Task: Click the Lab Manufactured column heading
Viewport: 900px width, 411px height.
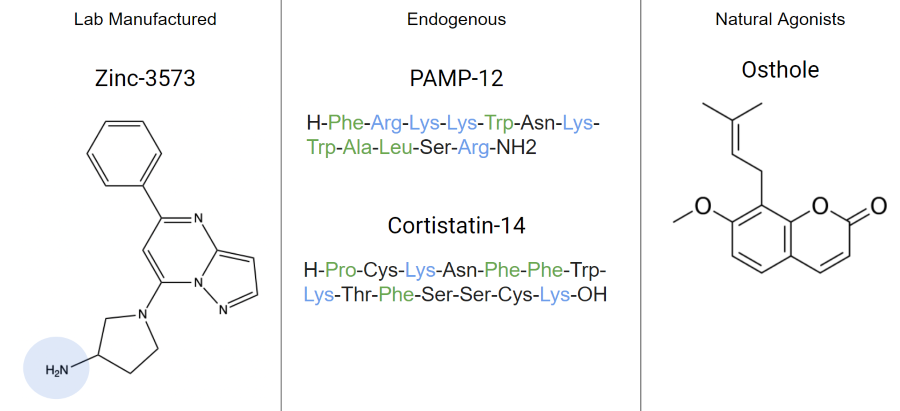Action: [x=145, y=19]
